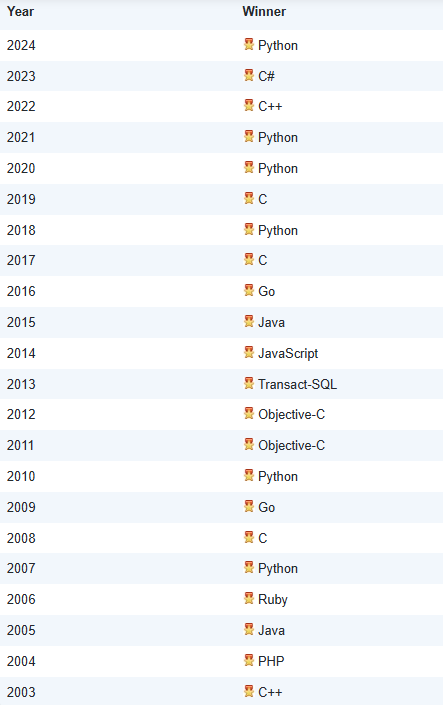
Task: Select the medal icon in the 2008 row
Action: point(249,537)
